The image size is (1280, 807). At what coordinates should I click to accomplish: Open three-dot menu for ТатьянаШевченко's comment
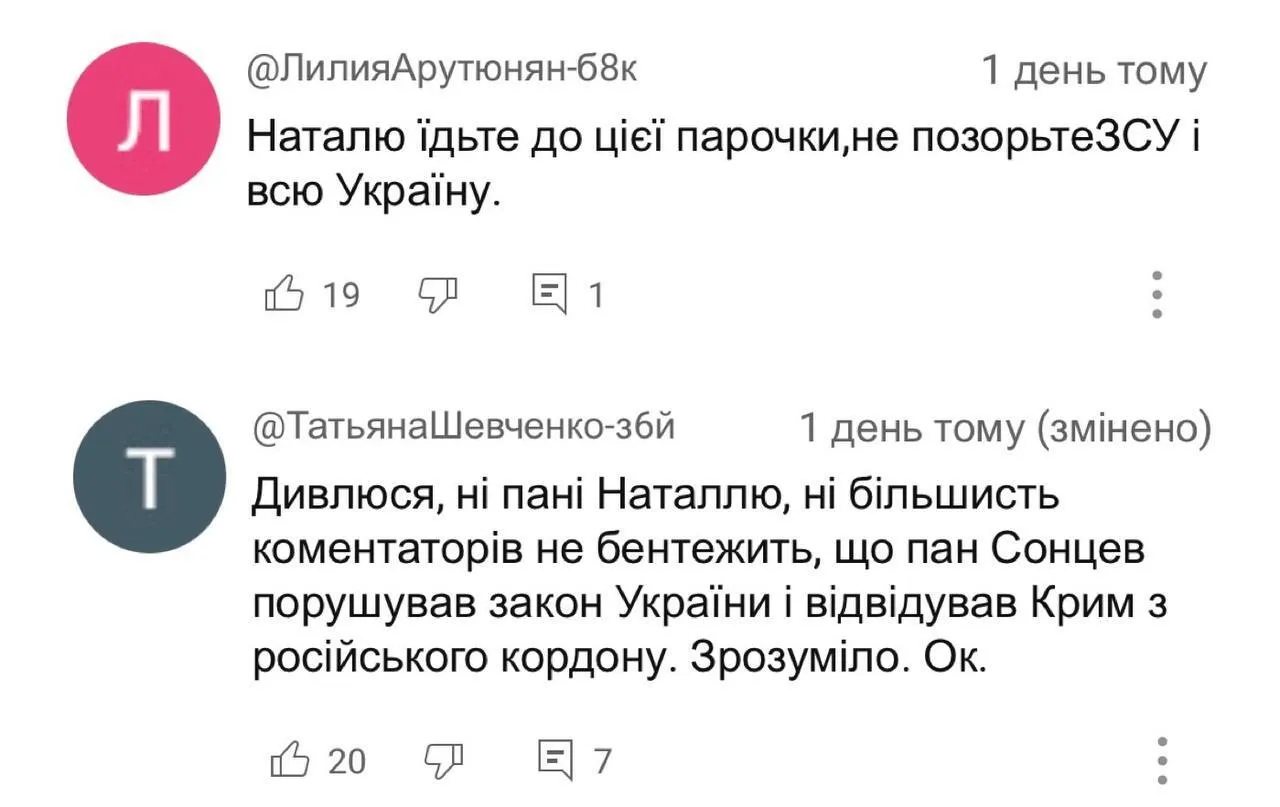pyautogui.click(x=1162, y=762)
